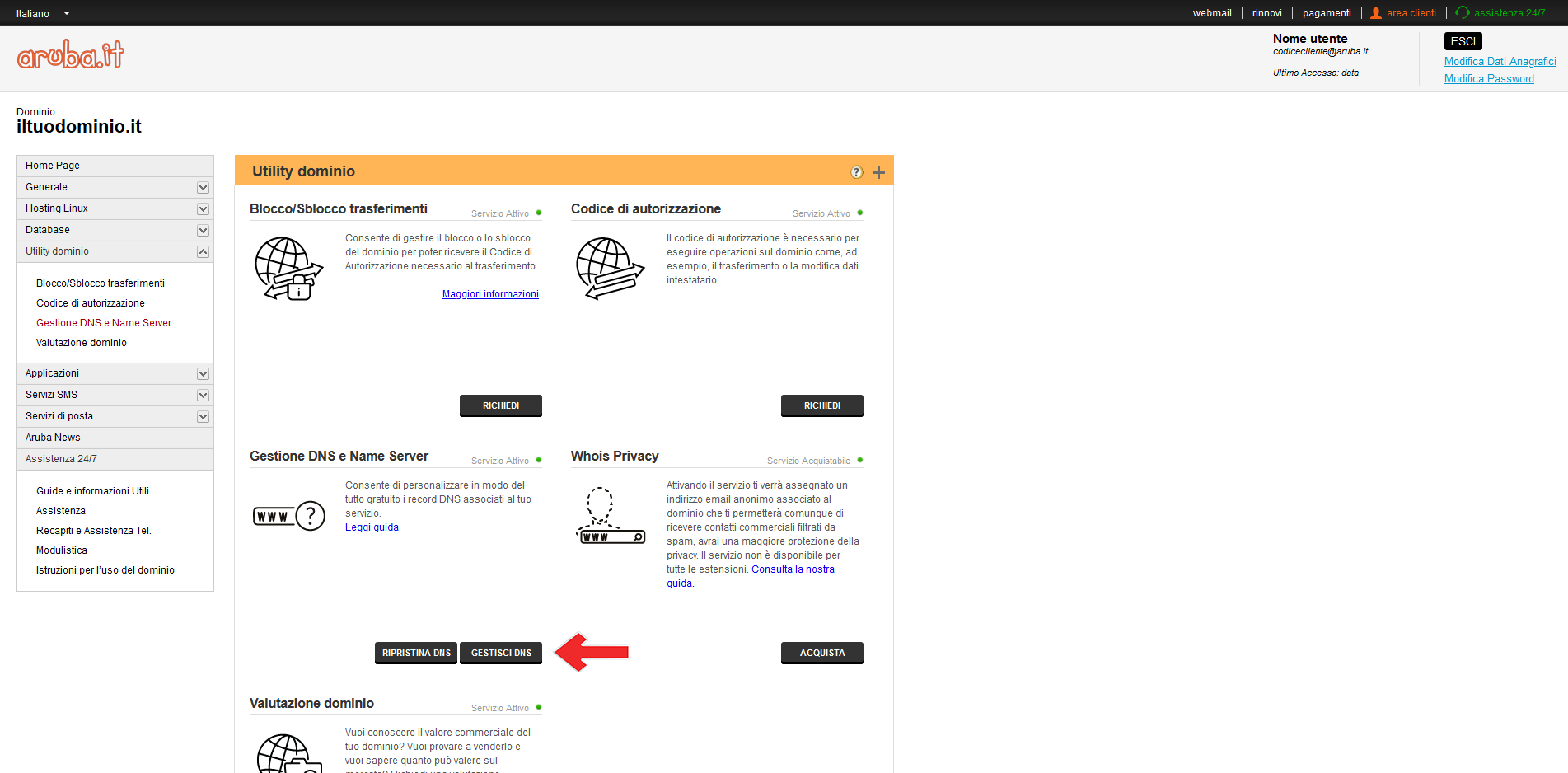Click the WWW question mark DNS icon
Image resolution: width=1568 pixels, height=773 pixels.
tap(289, 517)
